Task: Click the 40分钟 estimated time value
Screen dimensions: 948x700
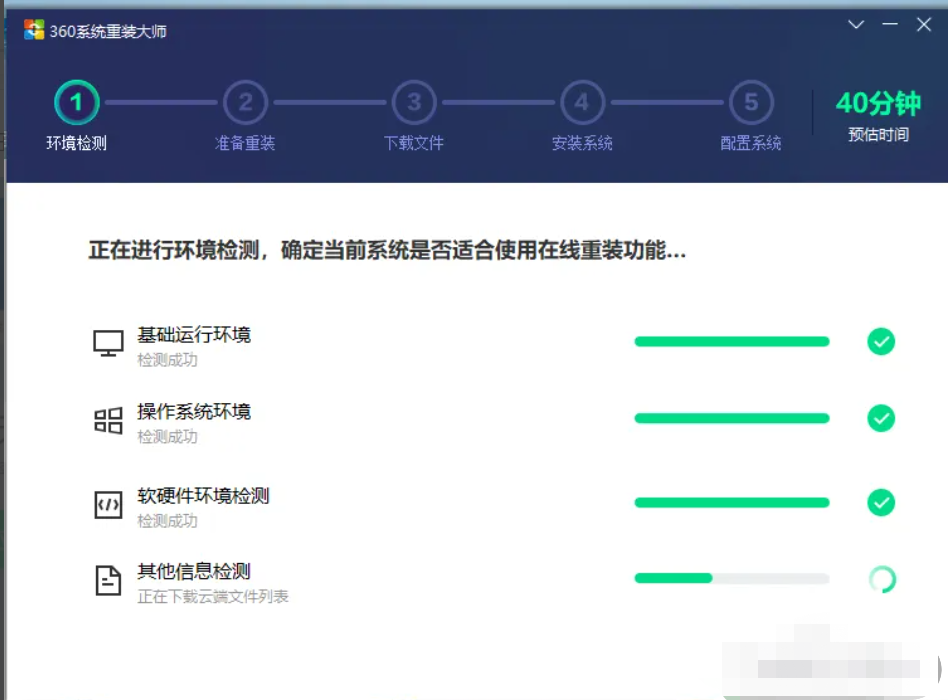Action: click(x=878, y=103)
